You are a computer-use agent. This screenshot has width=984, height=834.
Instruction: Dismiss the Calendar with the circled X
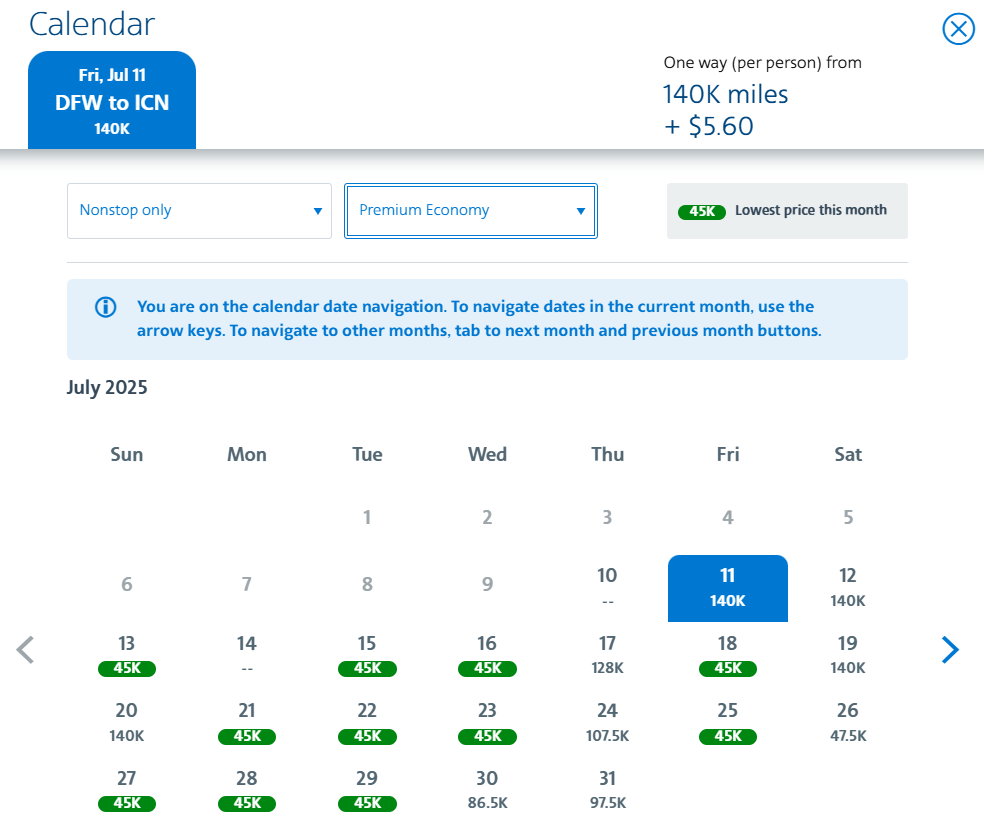pos(958,29)
